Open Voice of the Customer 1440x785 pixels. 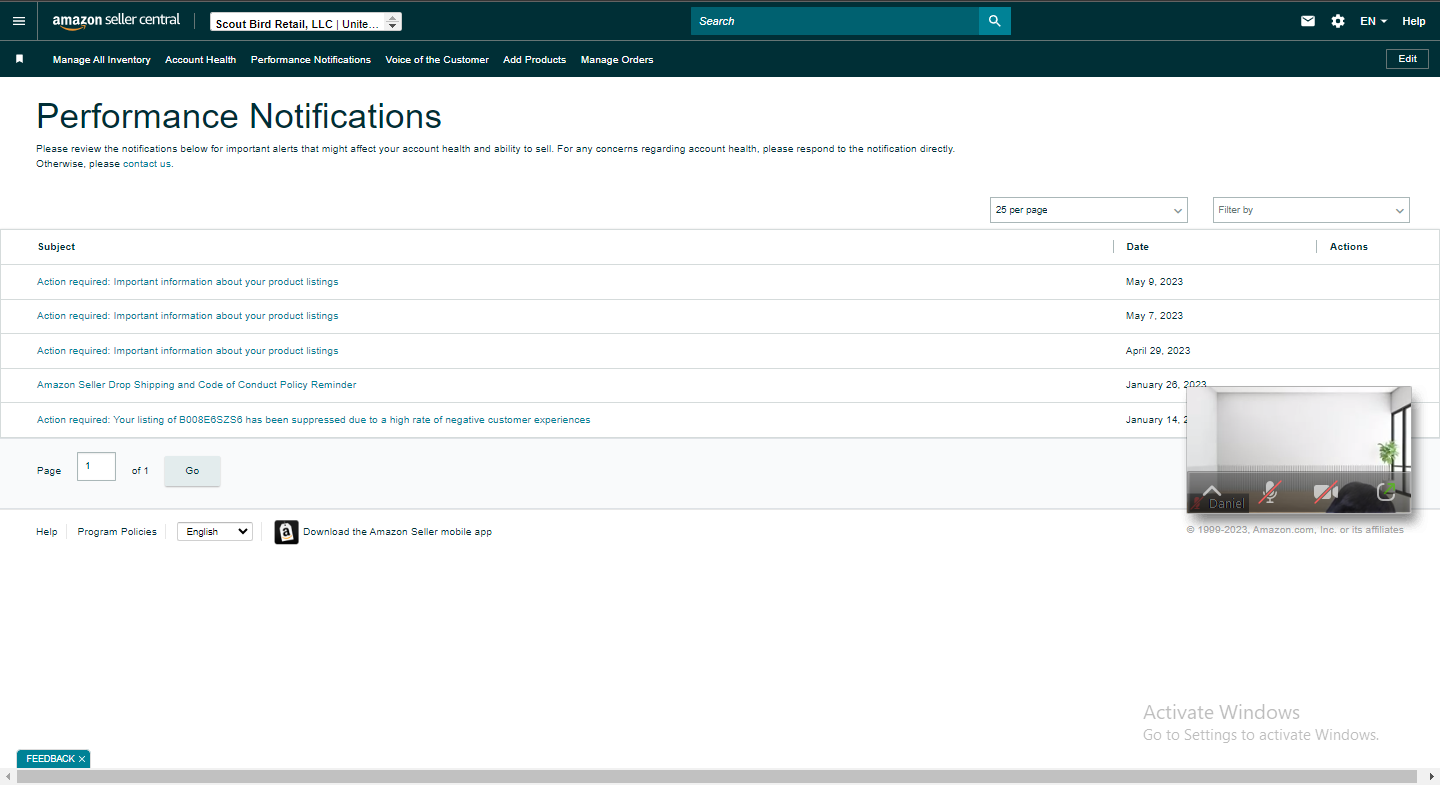point(437,60)
